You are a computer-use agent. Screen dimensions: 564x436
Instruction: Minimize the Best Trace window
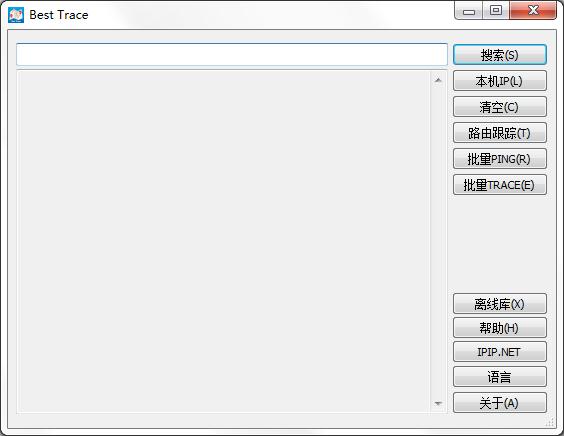click(469, 10)
